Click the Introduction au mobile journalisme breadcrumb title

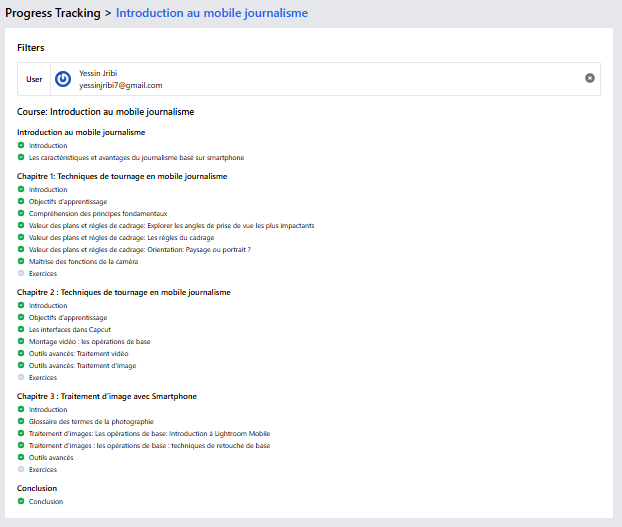point(212,13)
